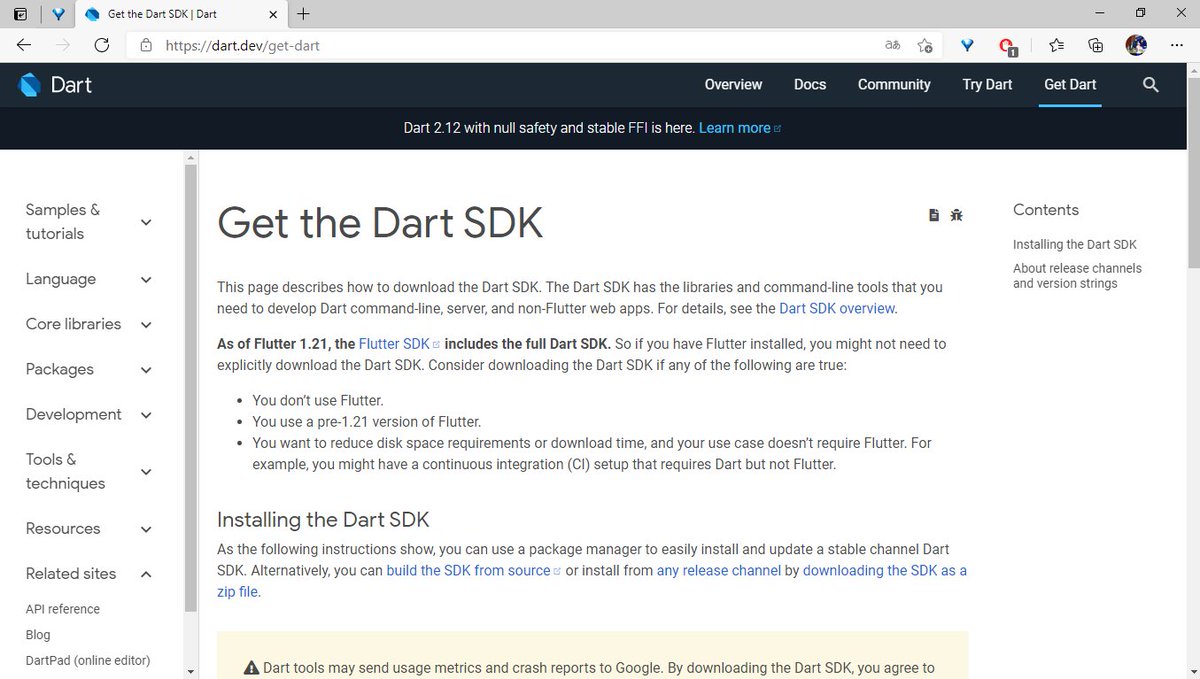Close the Get the Dart SDK tab
The height and width of the screenshot is (679, 1200).
tap(272, 14)
